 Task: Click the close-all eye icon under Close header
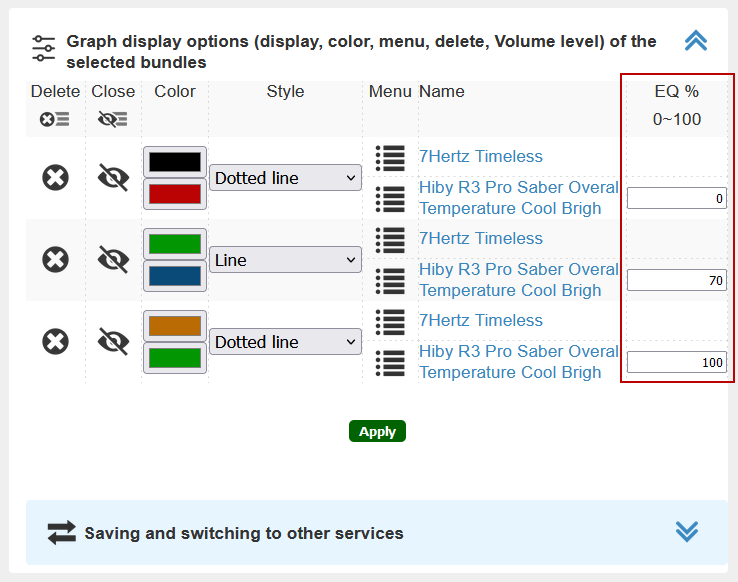click(x=112, y=119)
